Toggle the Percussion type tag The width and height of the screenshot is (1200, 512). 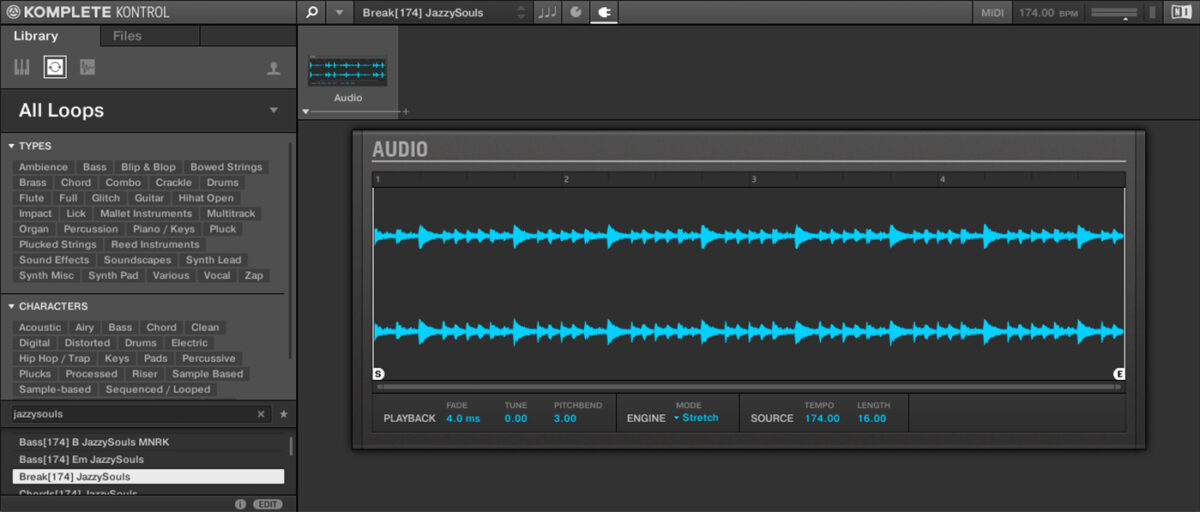[x=91, y=229]
